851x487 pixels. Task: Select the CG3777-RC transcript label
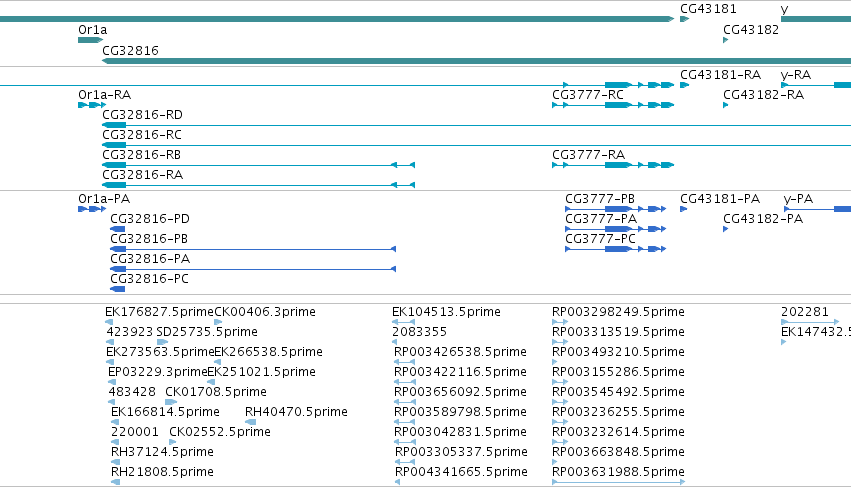pos(588,95)
